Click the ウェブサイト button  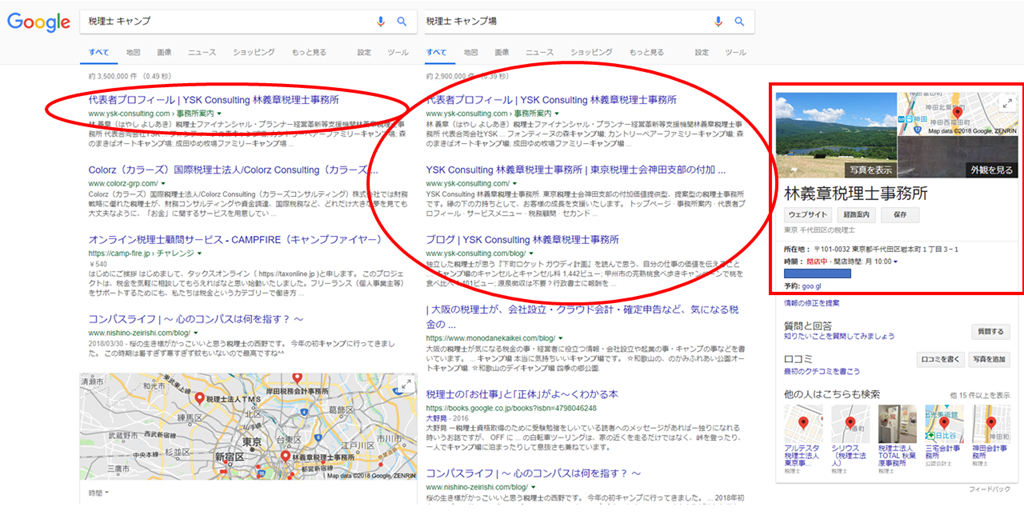[x=808, y=215]
